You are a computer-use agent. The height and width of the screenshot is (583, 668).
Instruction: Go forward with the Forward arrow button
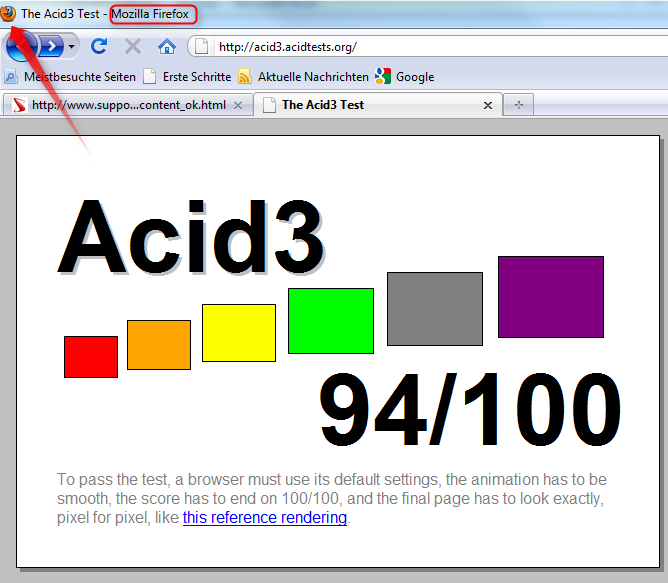click(52, 46)
